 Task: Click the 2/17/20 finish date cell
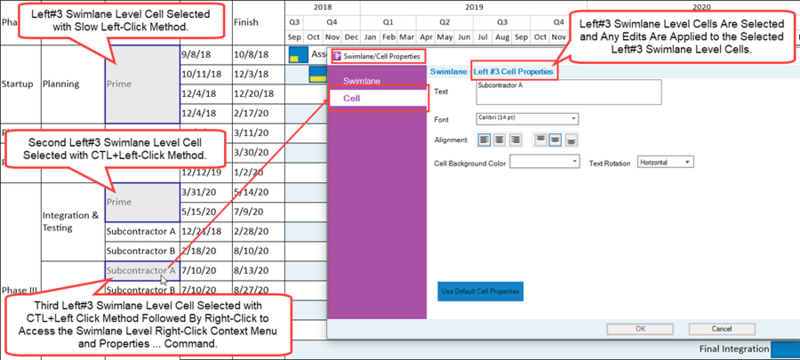tap(258, 113)
